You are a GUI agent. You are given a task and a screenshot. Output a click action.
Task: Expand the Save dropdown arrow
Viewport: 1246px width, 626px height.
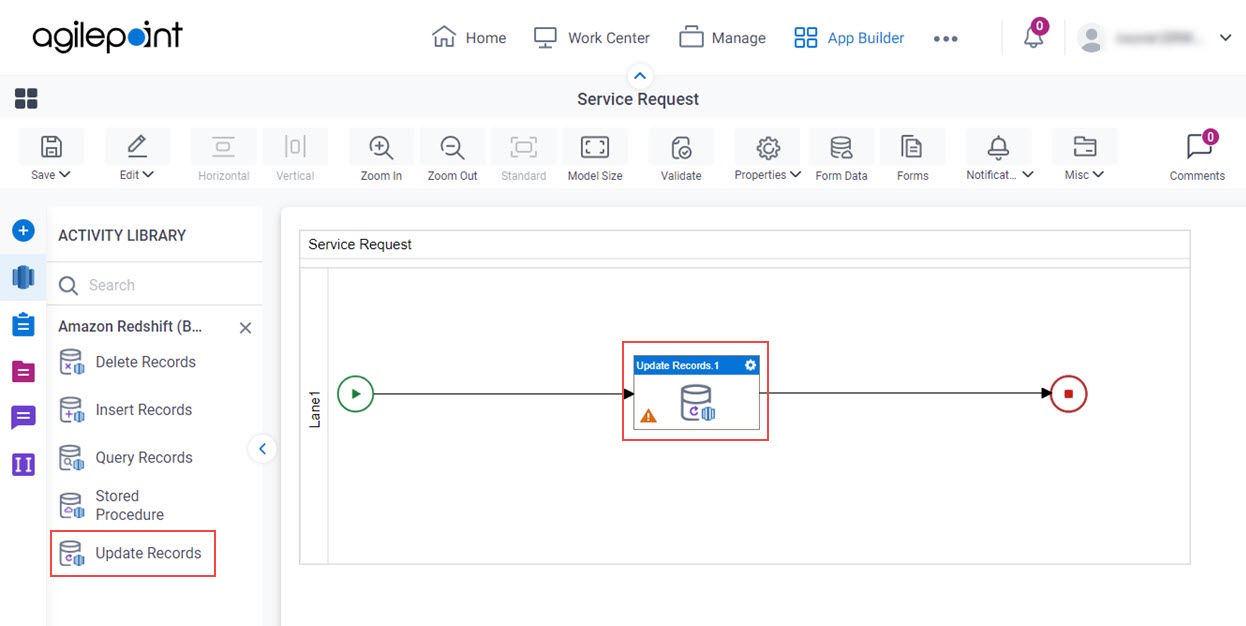coord(65,174)
